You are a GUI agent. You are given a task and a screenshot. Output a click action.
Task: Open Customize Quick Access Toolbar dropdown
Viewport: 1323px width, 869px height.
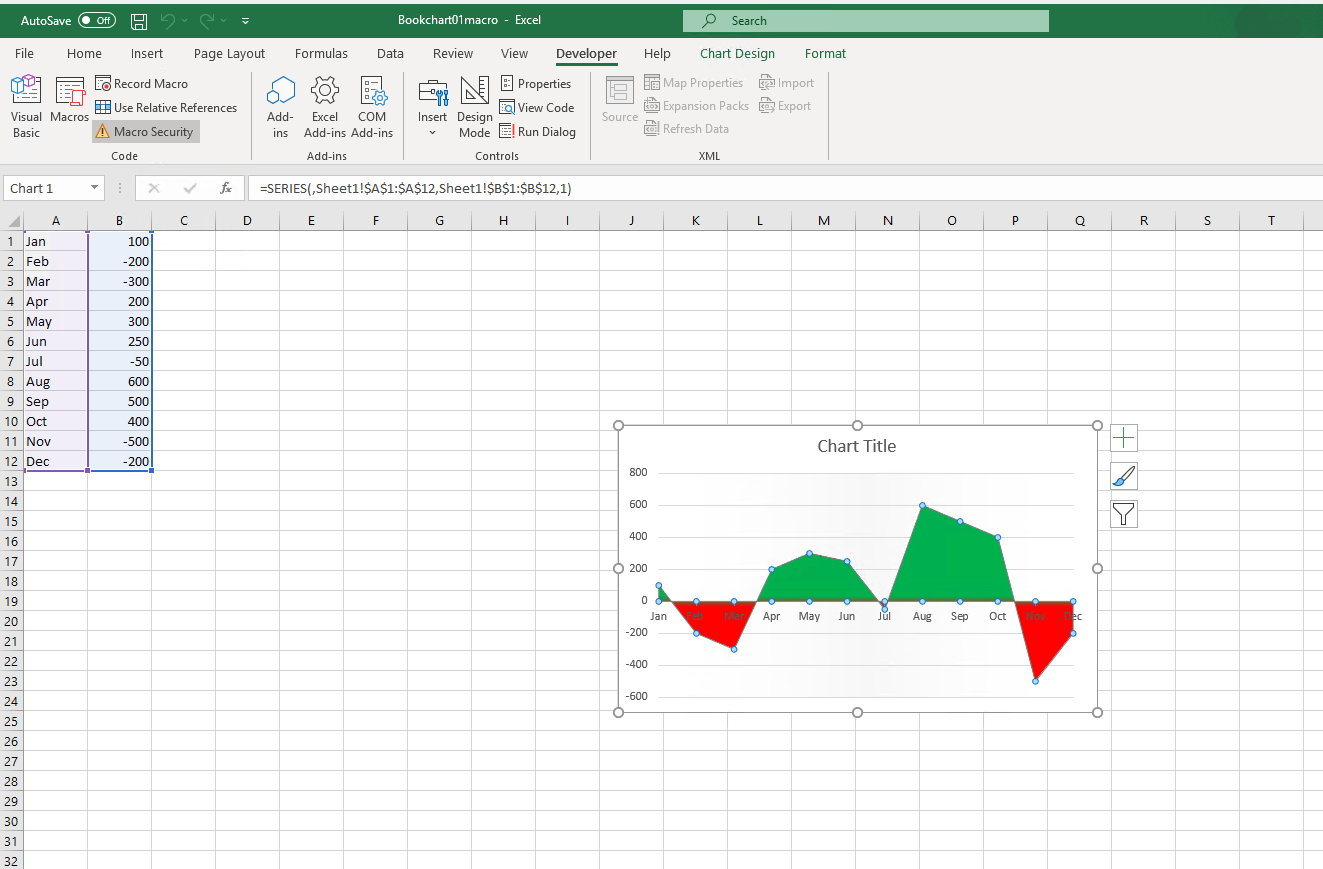pyautogui.click(x=246, y=20)
